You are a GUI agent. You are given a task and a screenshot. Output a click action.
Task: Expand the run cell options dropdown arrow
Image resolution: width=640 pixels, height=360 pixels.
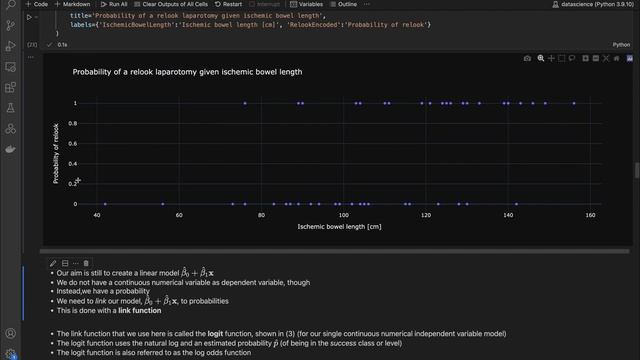pos(36,17)
